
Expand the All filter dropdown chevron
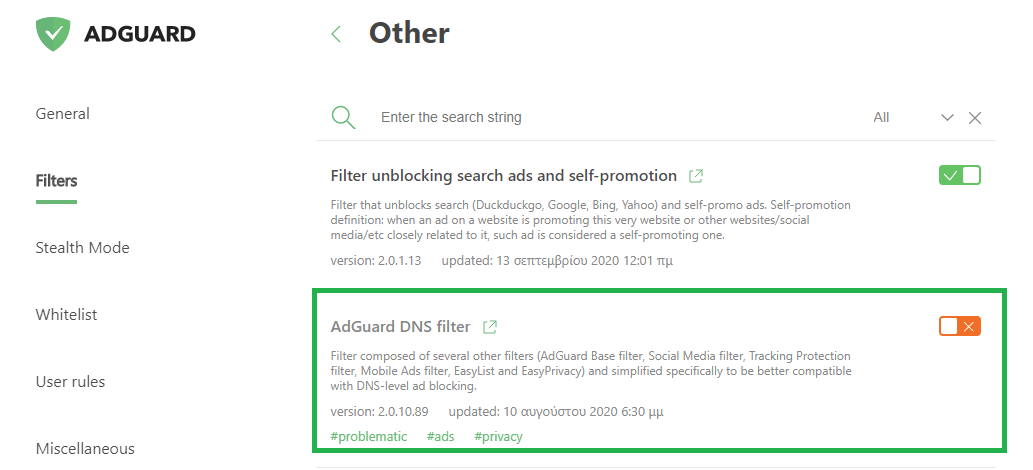click(947, 118)
